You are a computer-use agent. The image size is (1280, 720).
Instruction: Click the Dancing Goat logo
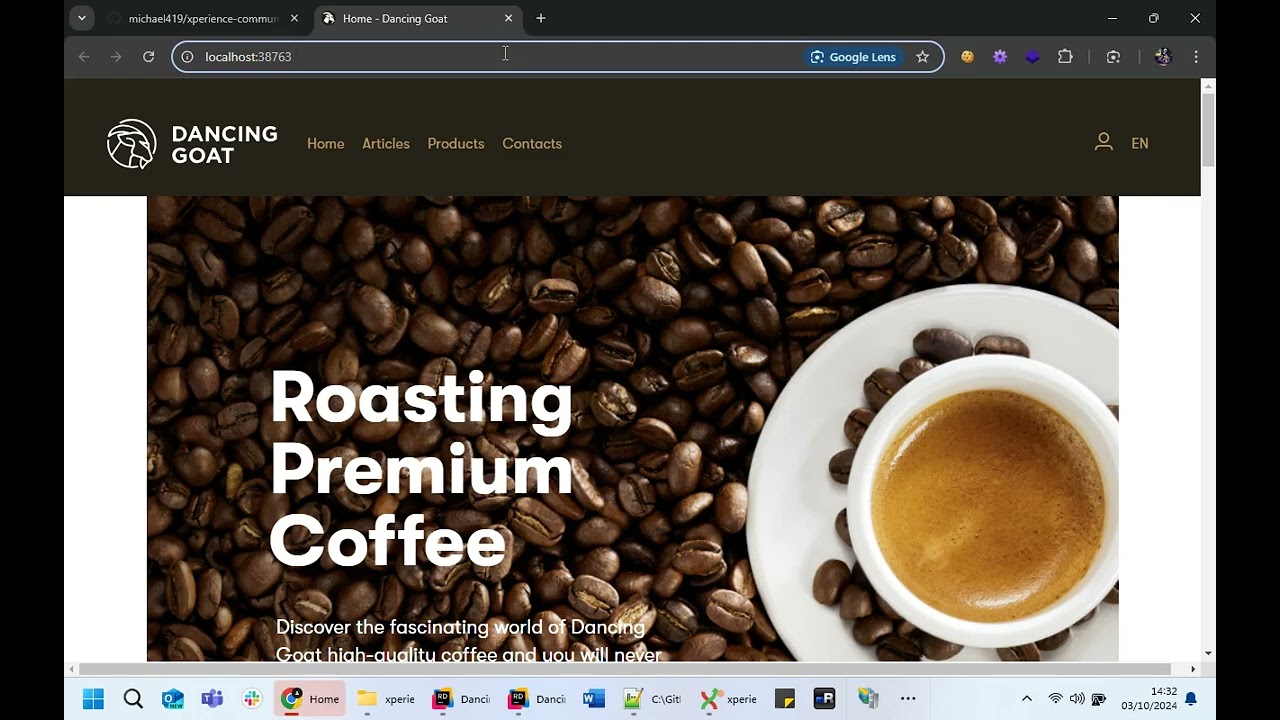pos(192,144)
